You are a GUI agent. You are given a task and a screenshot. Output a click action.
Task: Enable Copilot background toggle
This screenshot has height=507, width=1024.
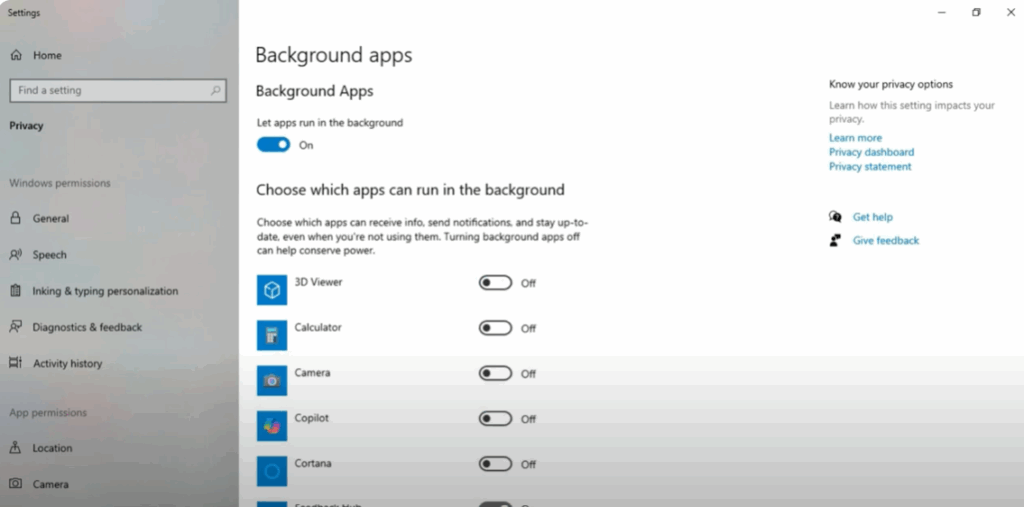pyautogui.click(x=495, y=418)
